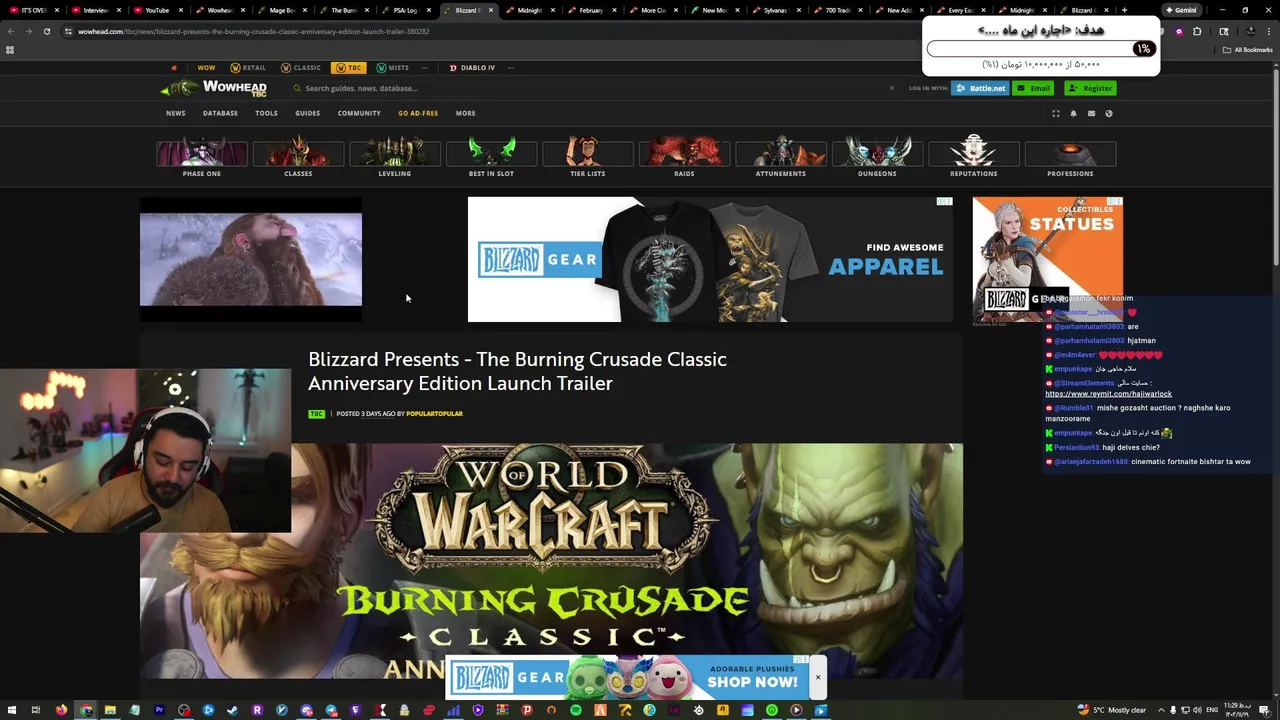Viewport: 1280px width, 720px height.
Task: Switch to Retail version tab
Action: [248, 68]
